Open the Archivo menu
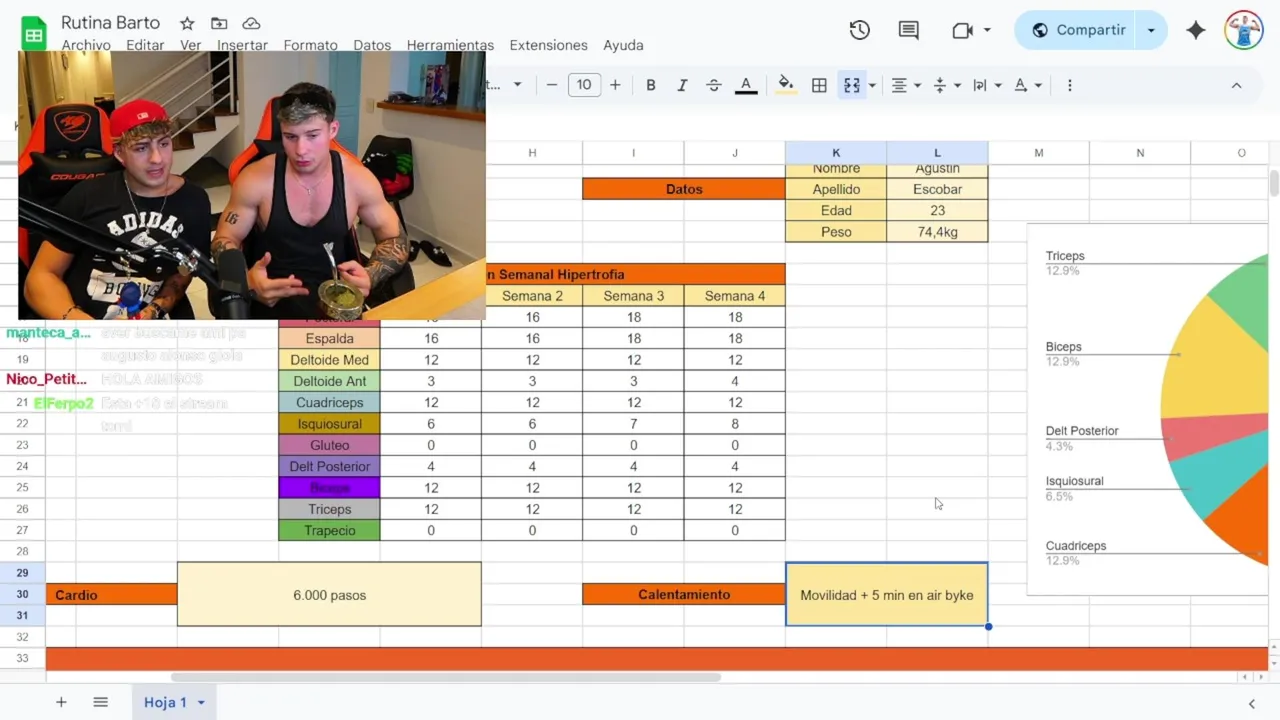The image size is (1280, 720). [x=86, y=45]
